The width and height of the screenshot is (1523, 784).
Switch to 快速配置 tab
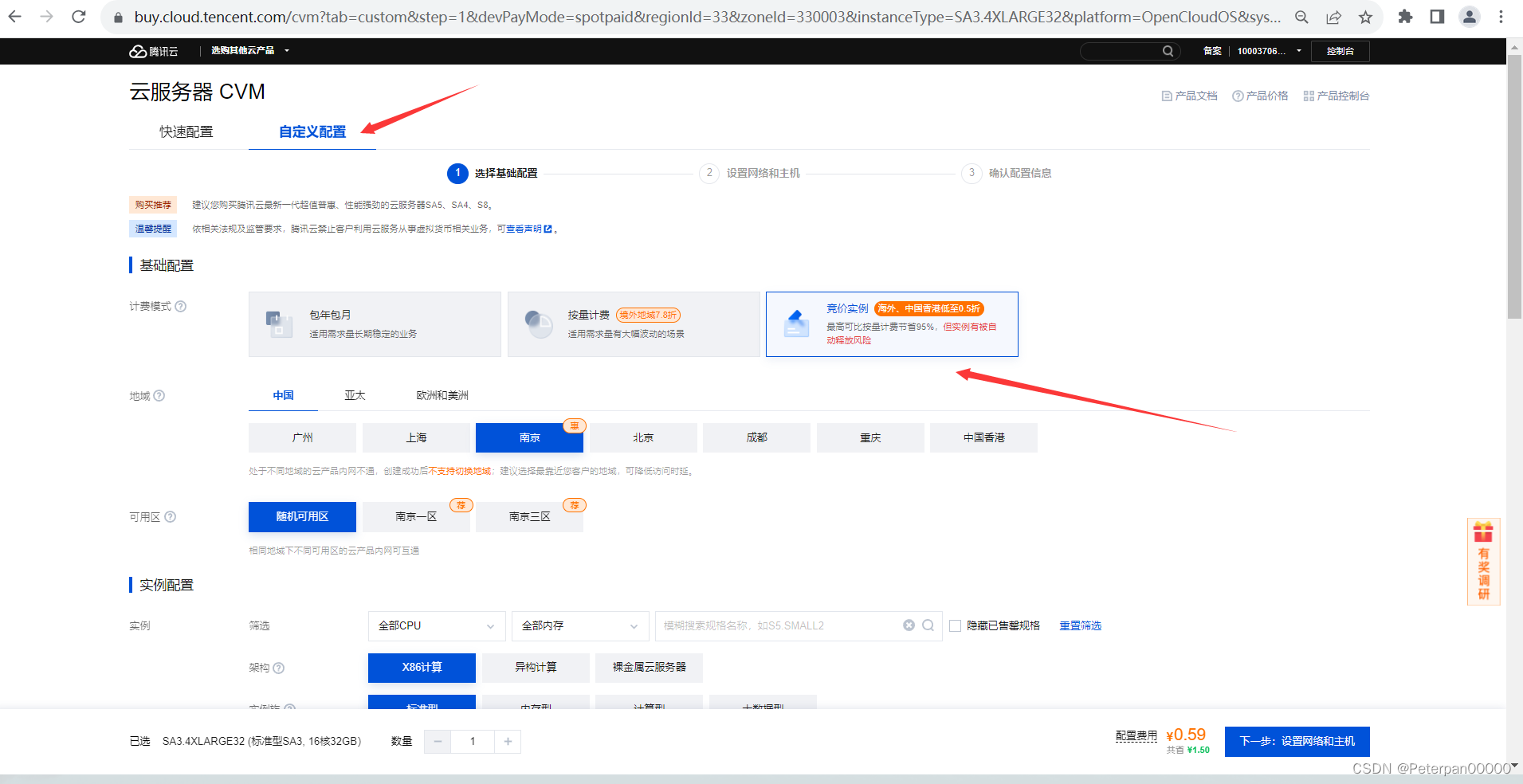point(186,131)
